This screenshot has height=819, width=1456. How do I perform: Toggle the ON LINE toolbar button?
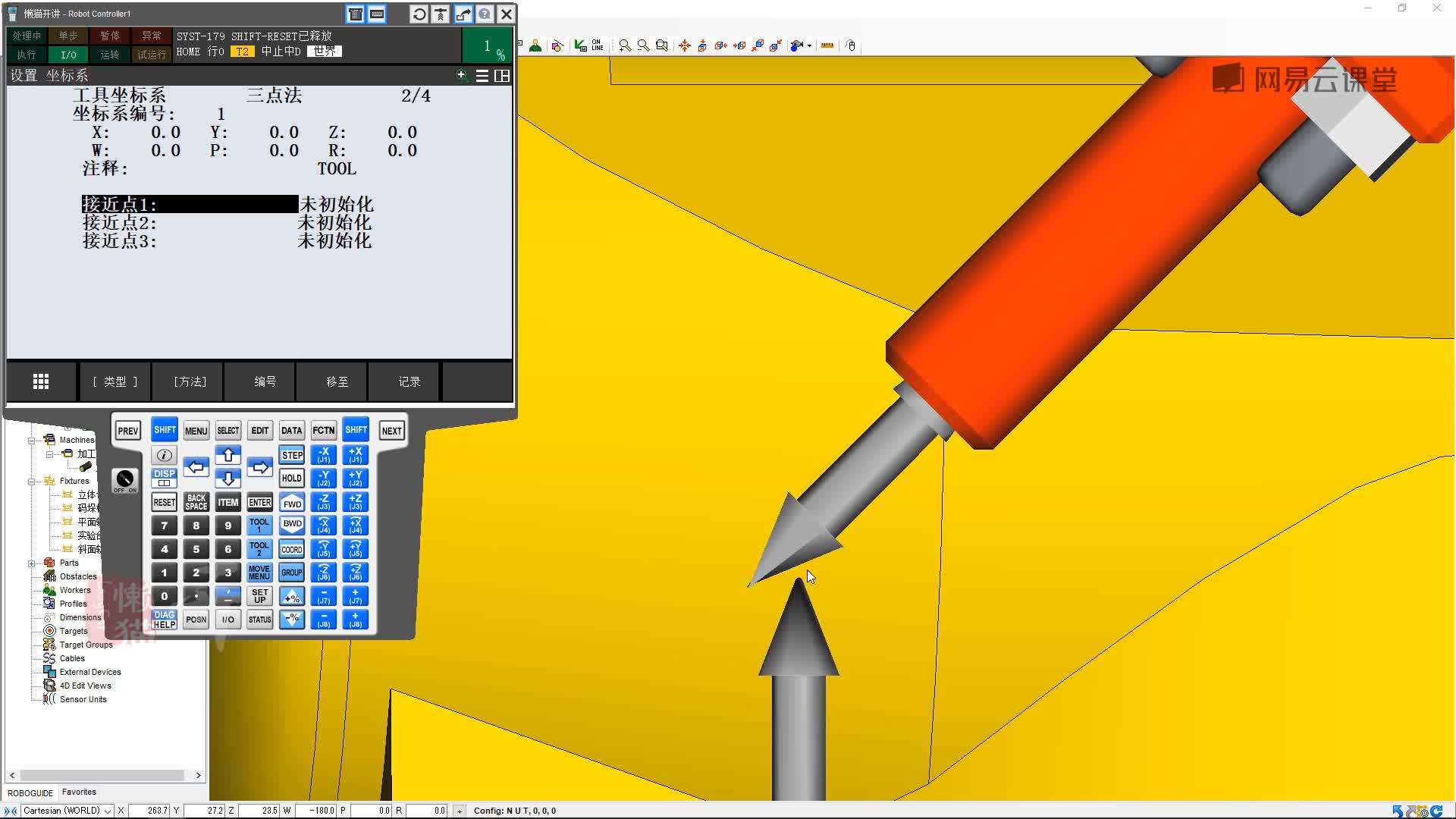(598, 46)
